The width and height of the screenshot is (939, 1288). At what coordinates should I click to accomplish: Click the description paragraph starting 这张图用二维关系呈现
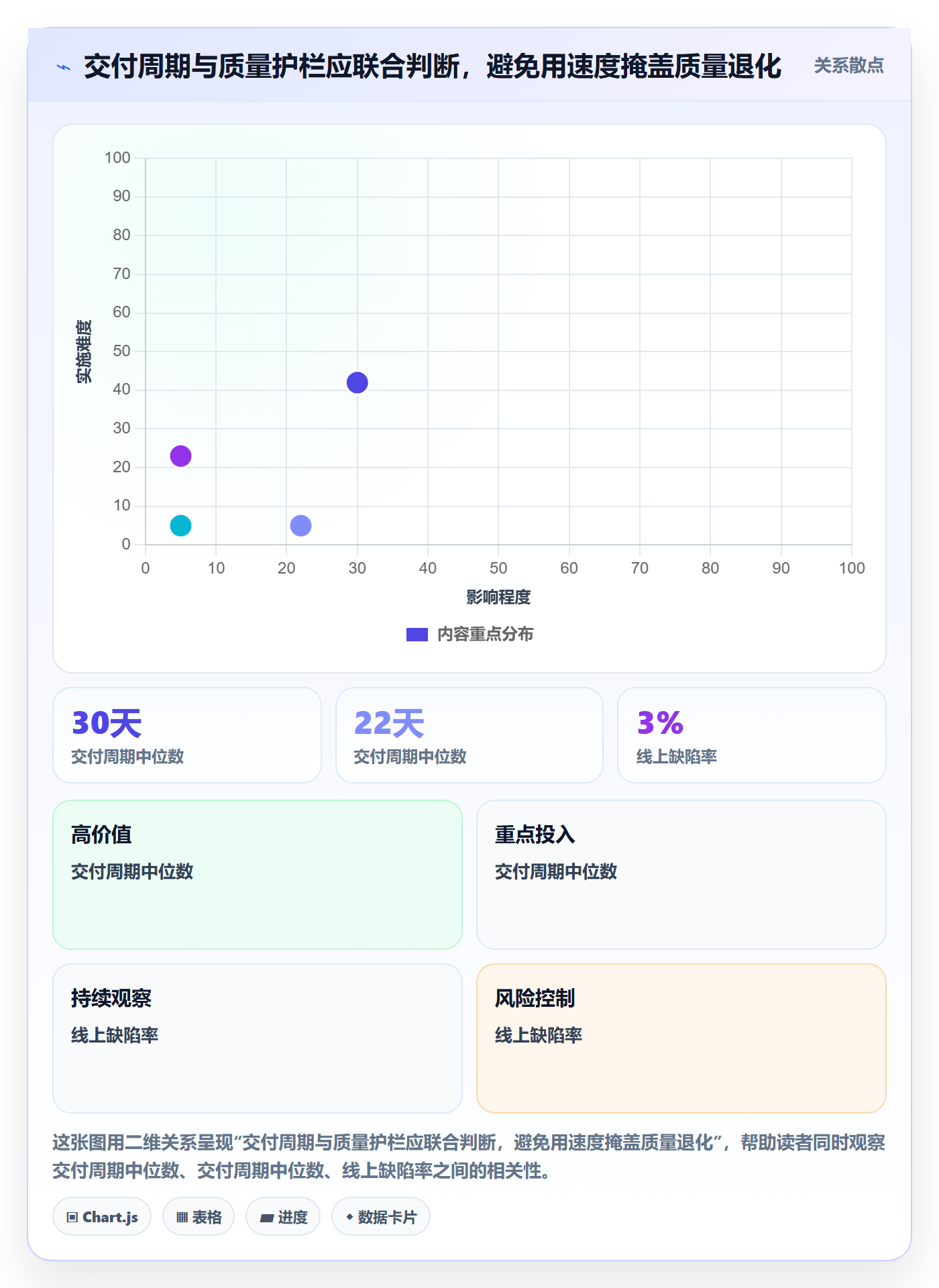tap(469, 1157)
